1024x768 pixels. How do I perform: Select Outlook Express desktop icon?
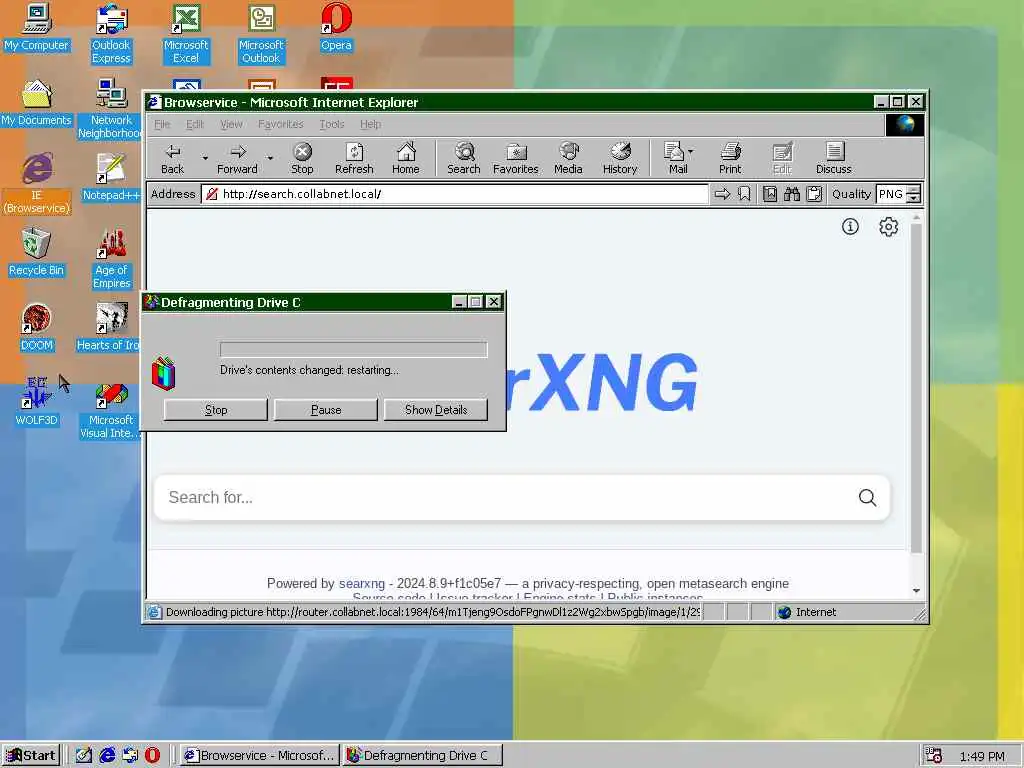111,34
